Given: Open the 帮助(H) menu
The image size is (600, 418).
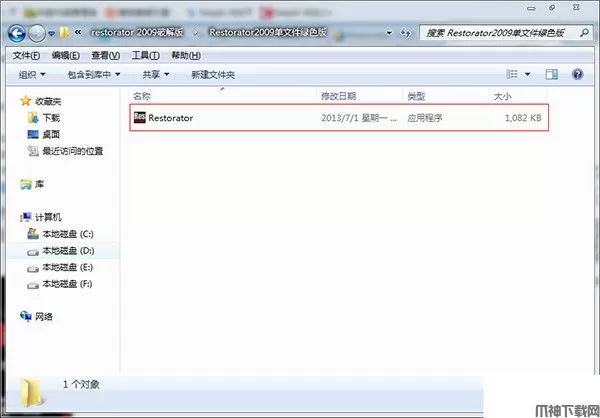Looking at the screenshot, I should coord(186,56).
